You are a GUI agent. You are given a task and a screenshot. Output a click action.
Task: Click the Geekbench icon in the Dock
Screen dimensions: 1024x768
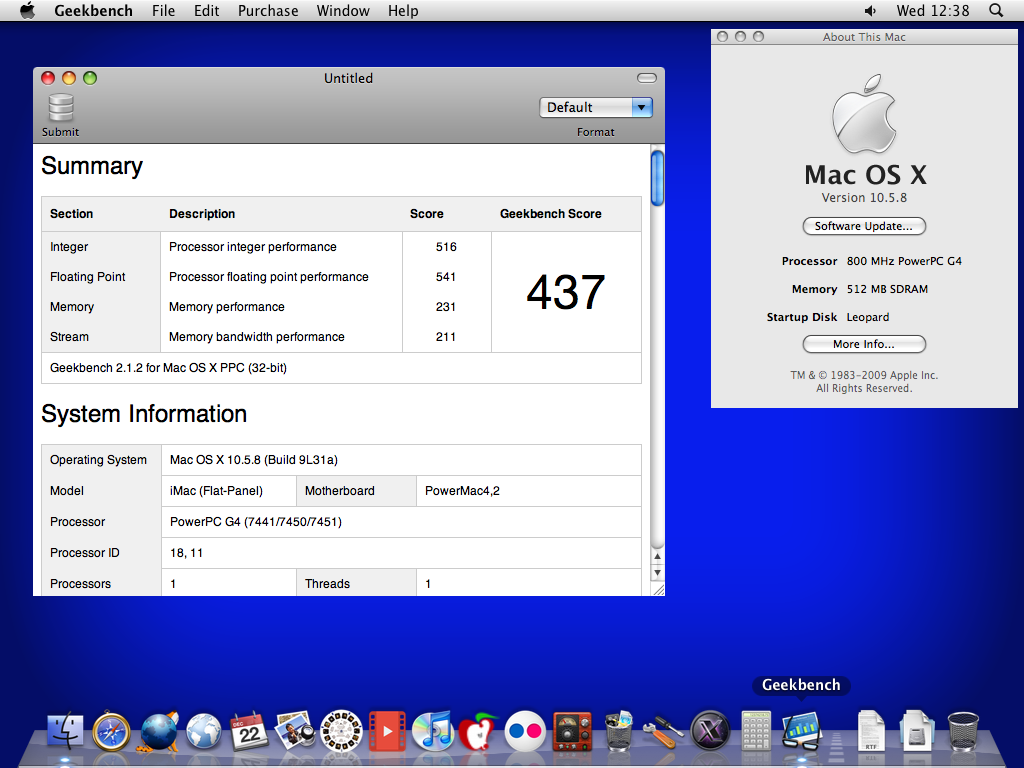tap(801, 730)
